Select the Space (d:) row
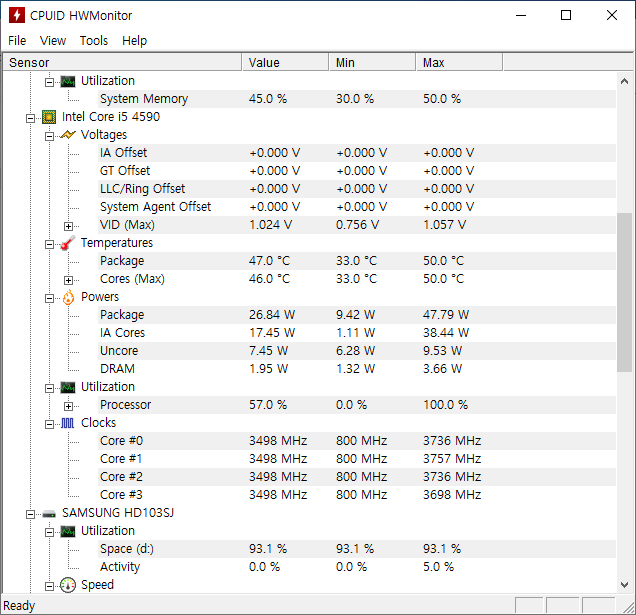 coord(357,549)
